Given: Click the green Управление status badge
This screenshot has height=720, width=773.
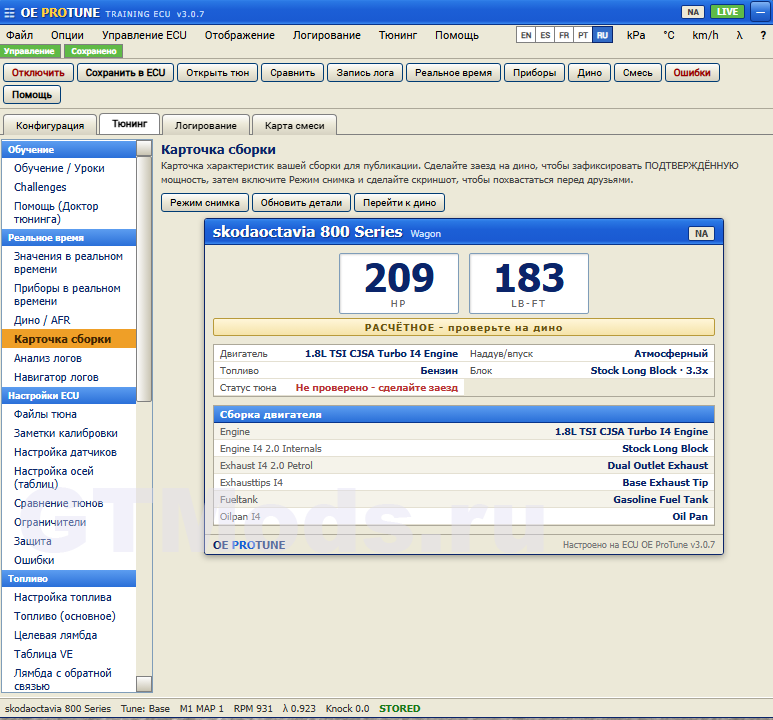Looking at the screenshot, I should 30,51.
